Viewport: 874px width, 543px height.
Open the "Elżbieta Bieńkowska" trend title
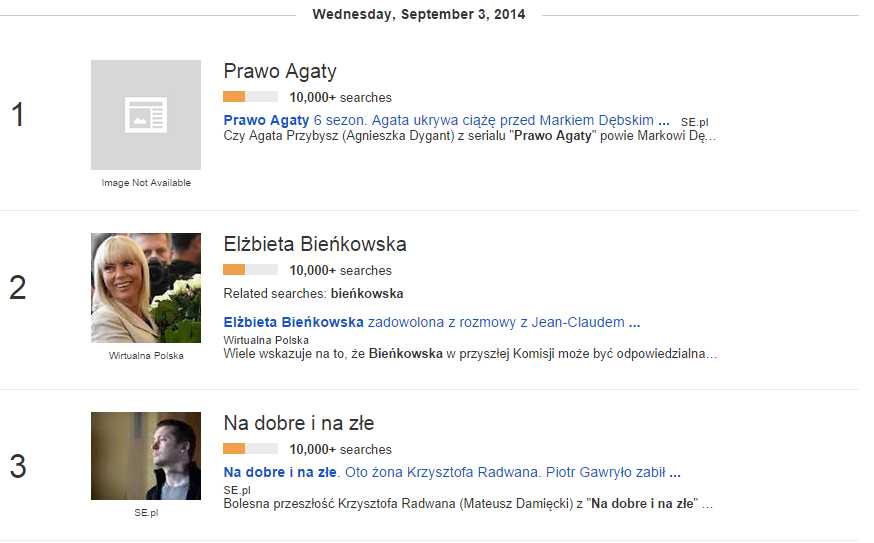coord(315,245)
